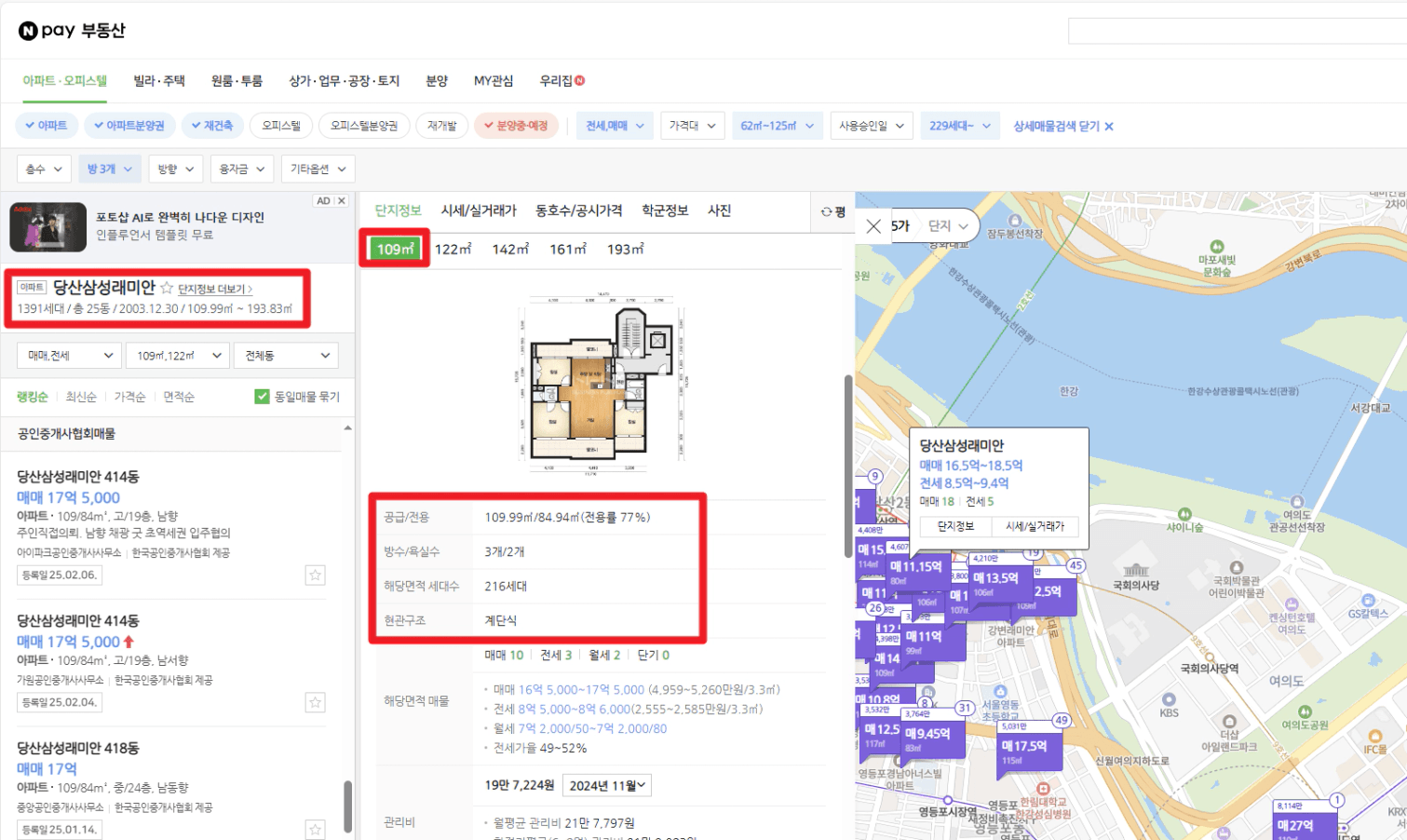Sort listings by 최신순
This screenshot has height=840, width=1407.
click(x=81, y=397)
